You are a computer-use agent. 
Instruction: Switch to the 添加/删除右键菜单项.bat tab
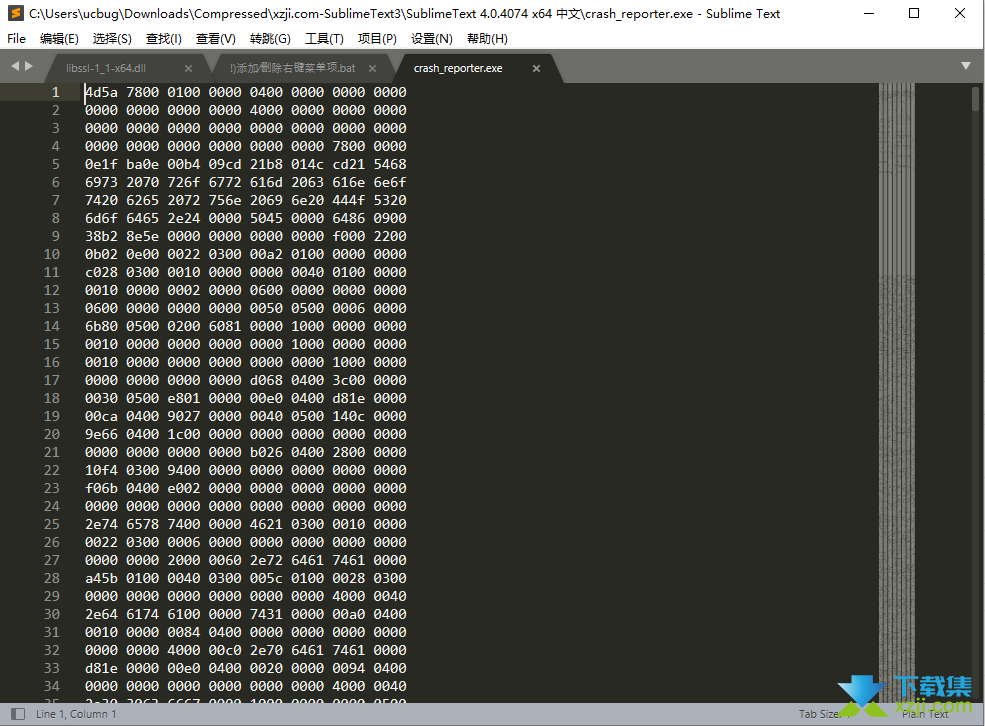pos(293,68)
